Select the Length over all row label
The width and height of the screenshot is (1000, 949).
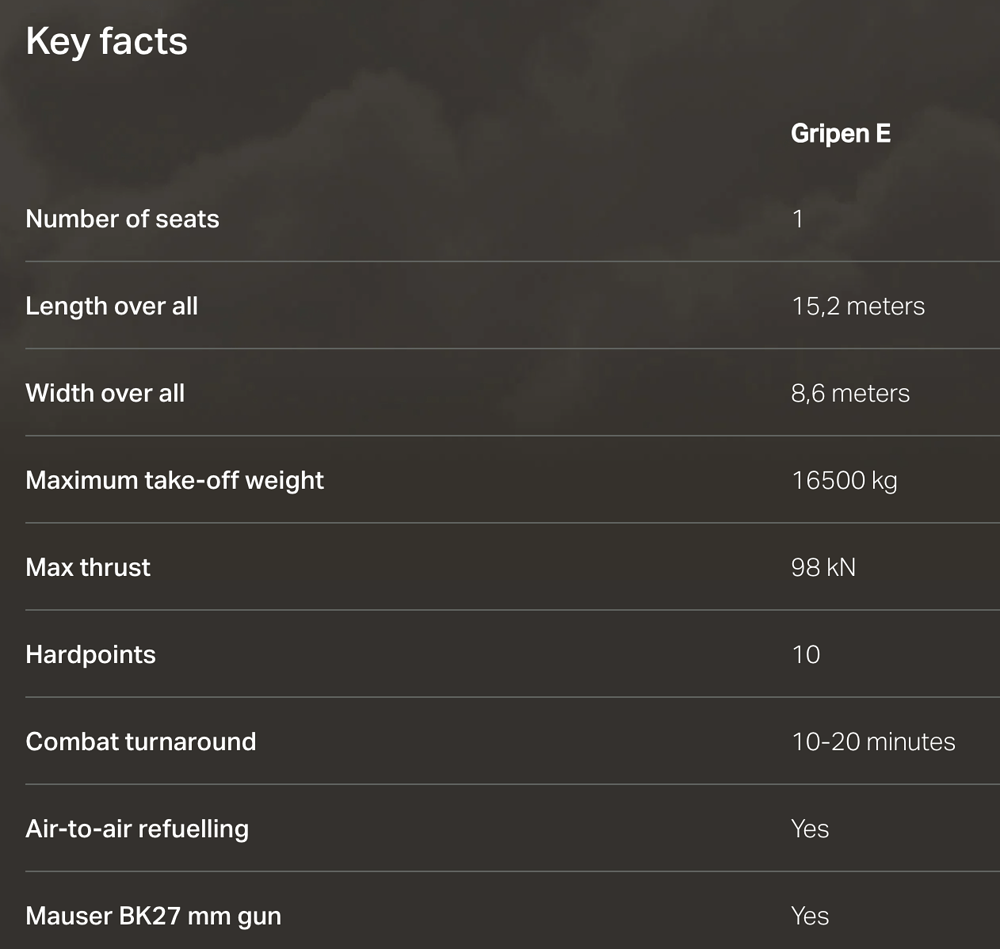[112, 306]
